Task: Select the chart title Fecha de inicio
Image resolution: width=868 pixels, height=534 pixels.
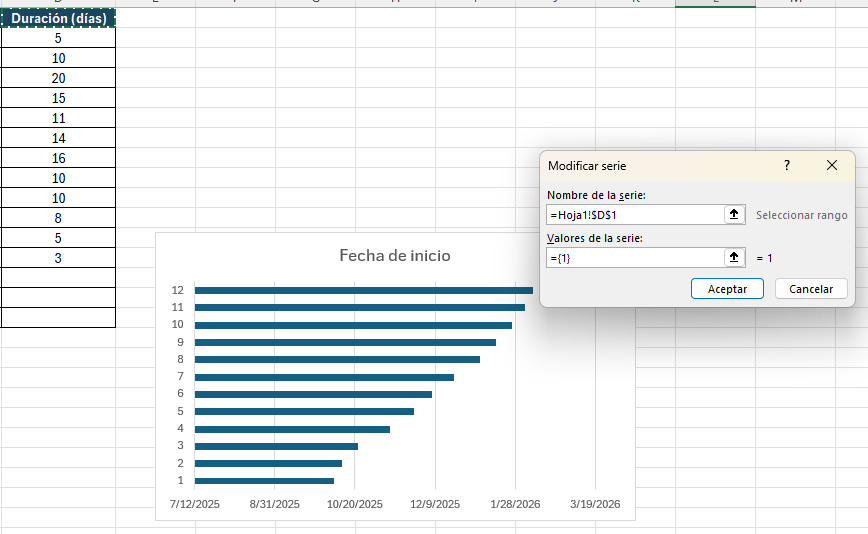Action: (395, 256)
